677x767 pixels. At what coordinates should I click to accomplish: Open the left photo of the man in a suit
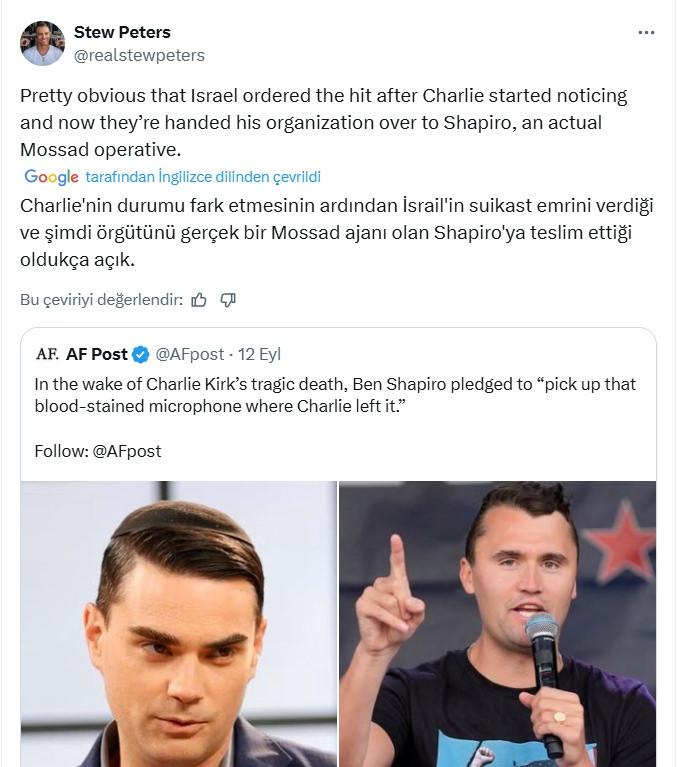point(179,624)
